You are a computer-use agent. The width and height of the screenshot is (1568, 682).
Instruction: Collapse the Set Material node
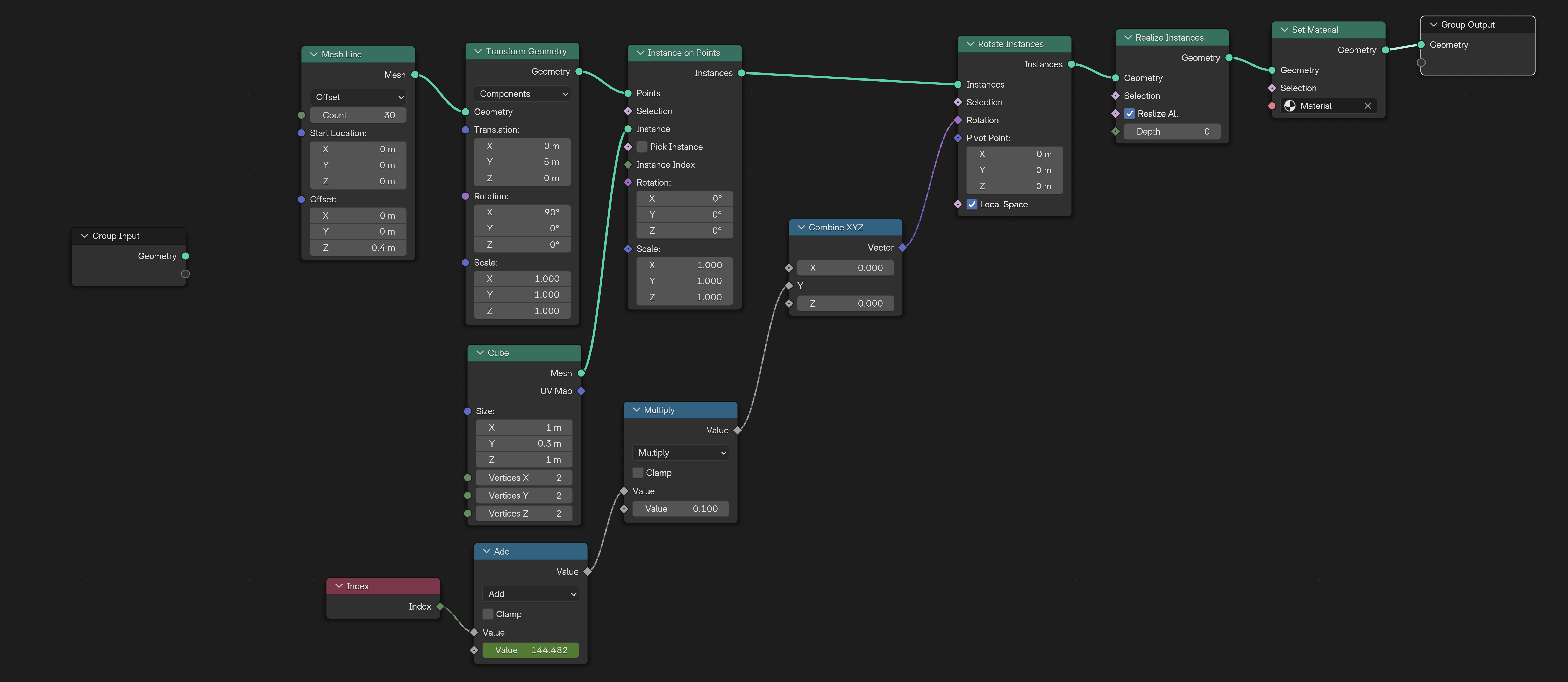coord(1284,30)
